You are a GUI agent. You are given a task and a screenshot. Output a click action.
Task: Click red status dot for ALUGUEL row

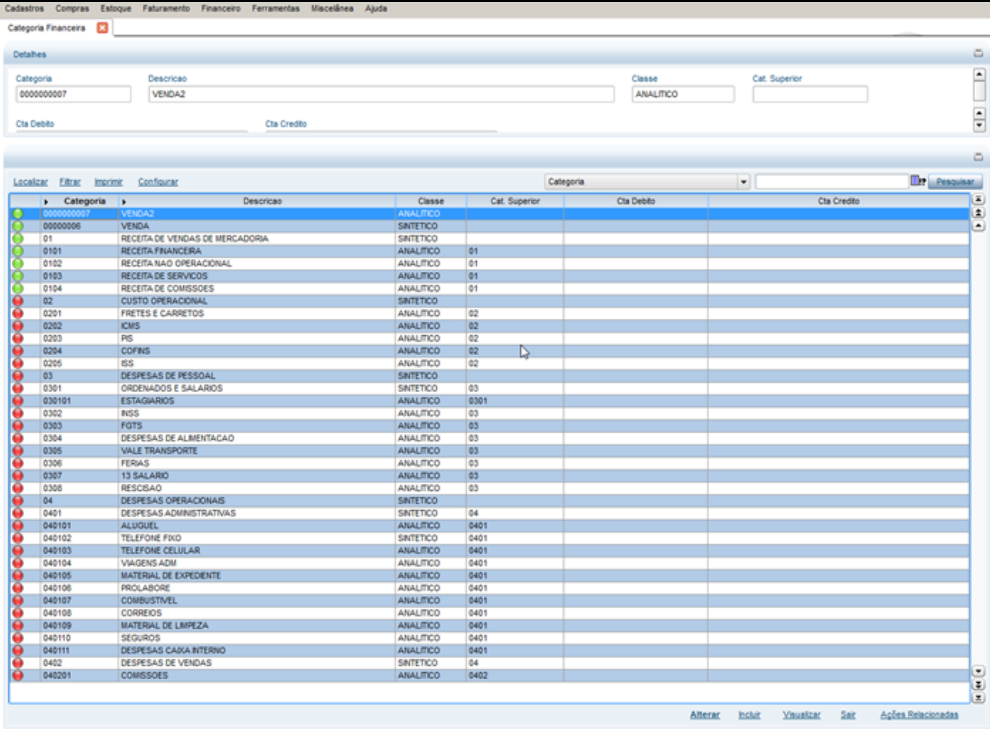coord(18,526)
